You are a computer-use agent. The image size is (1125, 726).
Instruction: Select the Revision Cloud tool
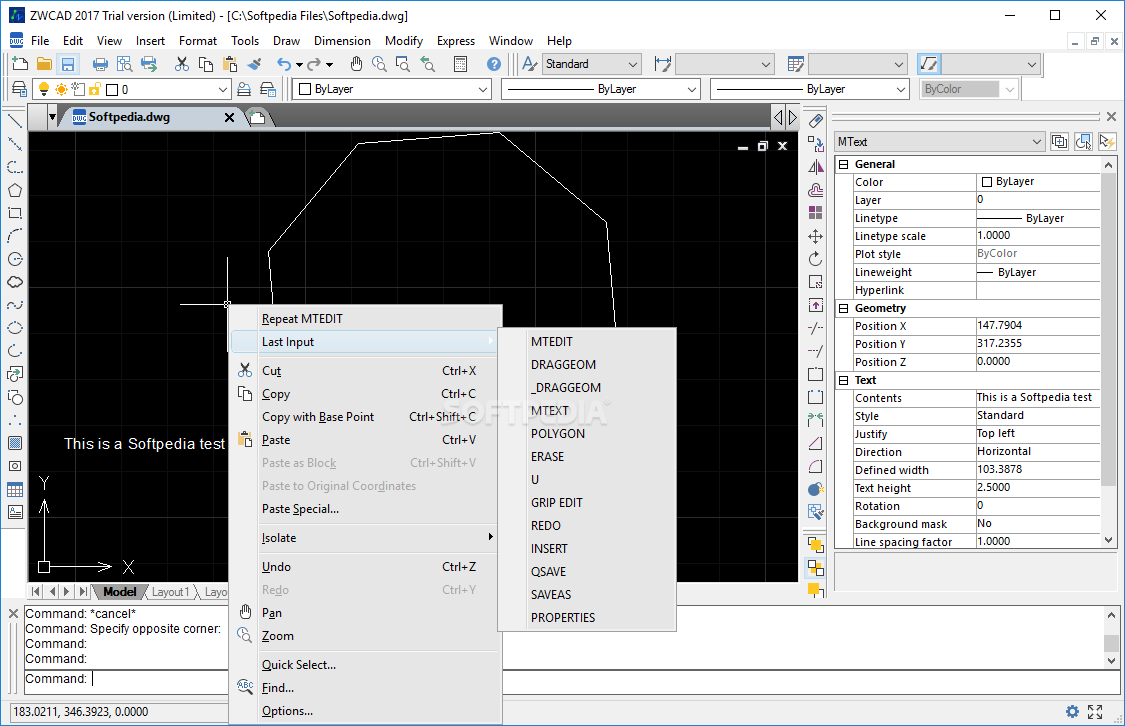(x=15, y=282)
